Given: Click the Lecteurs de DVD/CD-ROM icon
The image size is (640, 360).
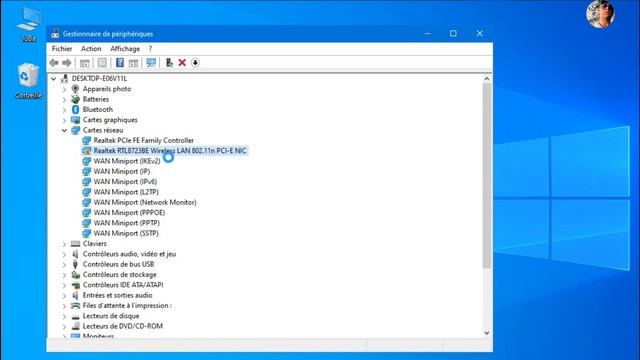Looking at the screenshot, I should (75, 326).
